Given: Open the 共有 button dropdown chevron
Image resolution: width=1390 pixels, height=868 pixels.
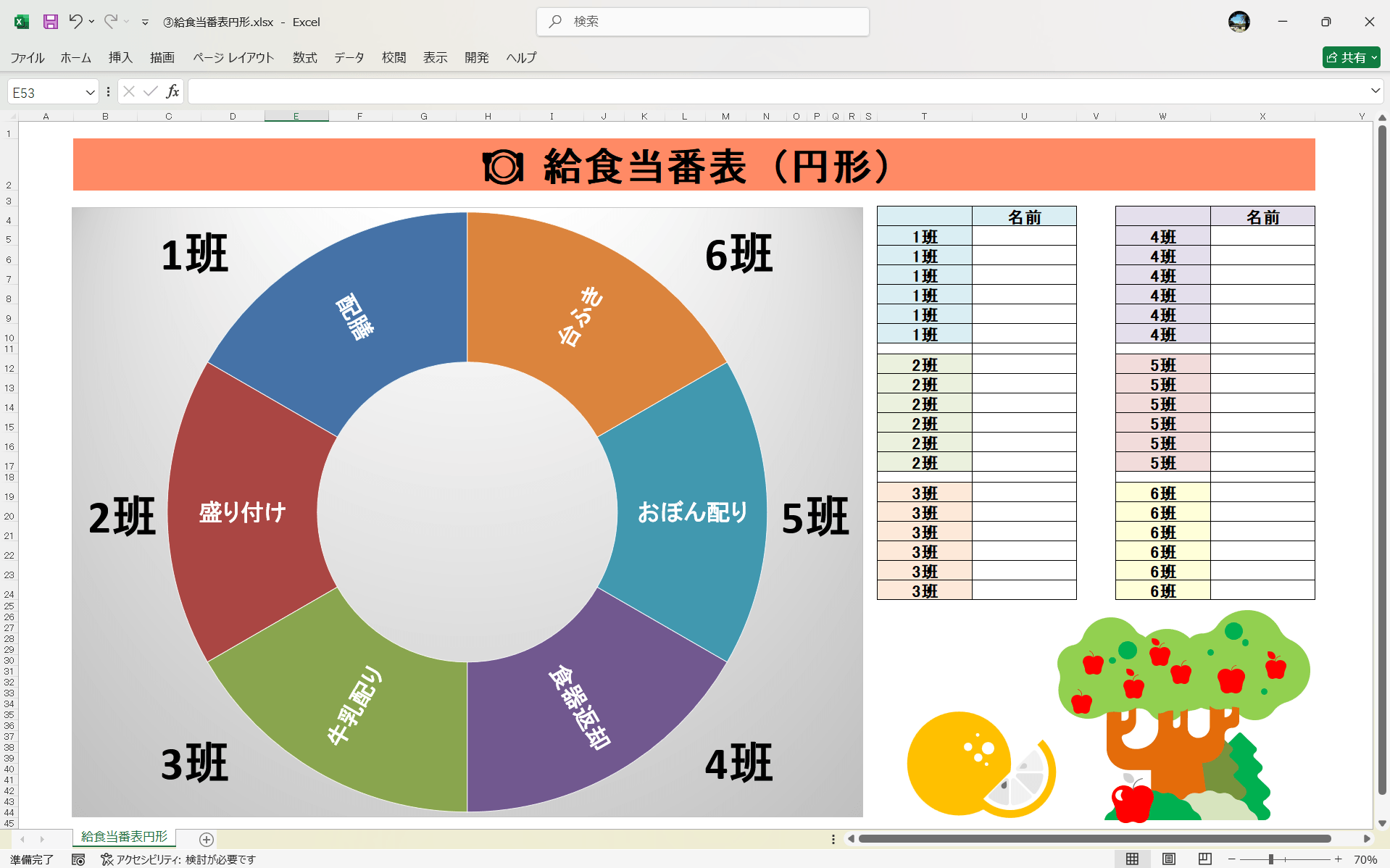Looking at the screenshot, I should pyautogui.click(x=1375, y=57).
